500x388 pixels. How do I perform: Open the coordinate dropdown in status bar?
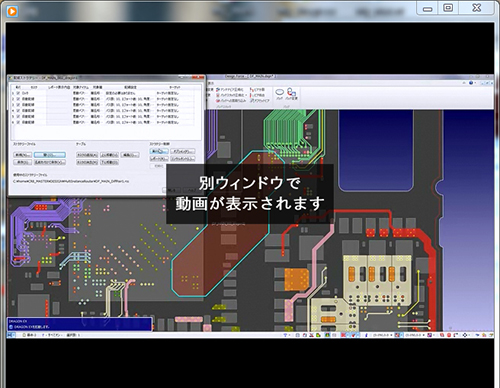pos(391,335)
